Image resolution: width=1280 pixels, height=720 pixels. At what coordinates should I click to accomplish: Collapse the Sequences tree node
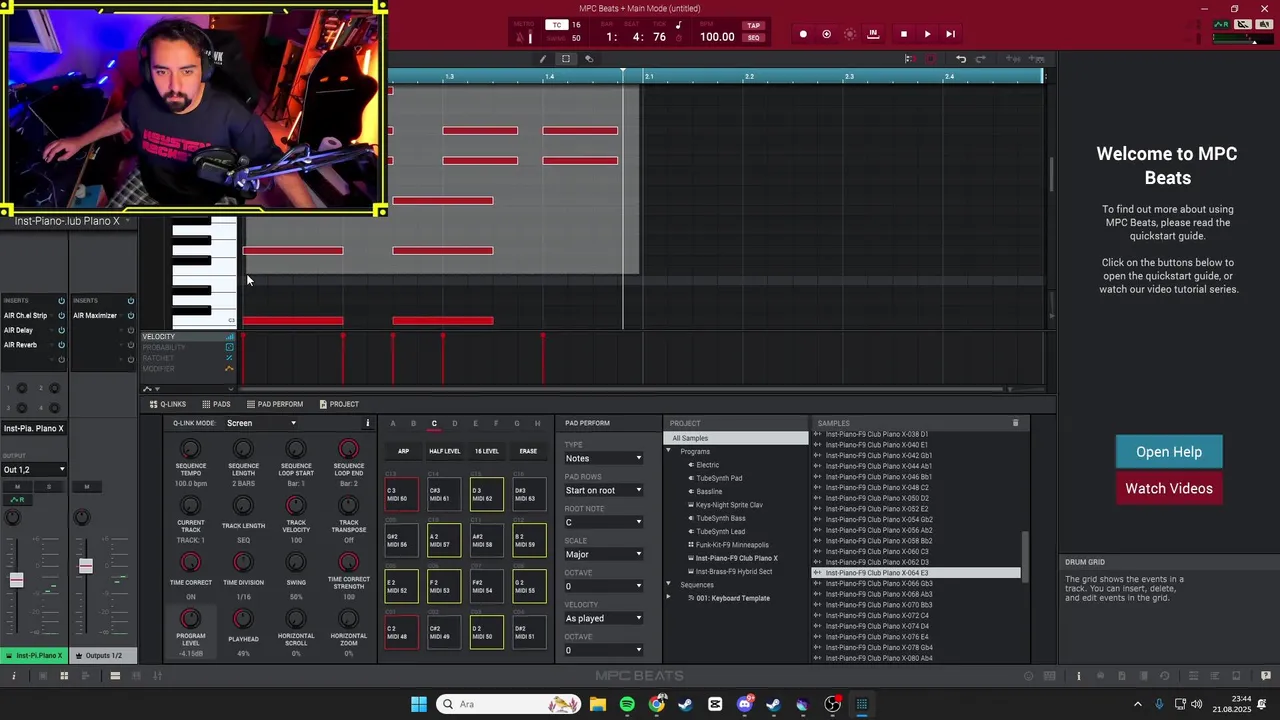[x=669, y=584]
